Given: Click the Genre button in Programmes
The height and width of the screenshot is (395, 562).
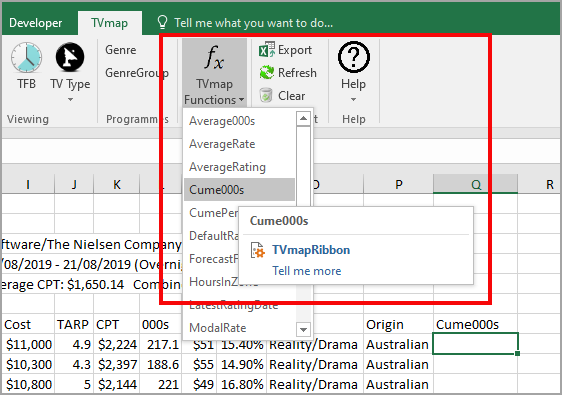Looking at the screenshot, I should tap(120, 50).
